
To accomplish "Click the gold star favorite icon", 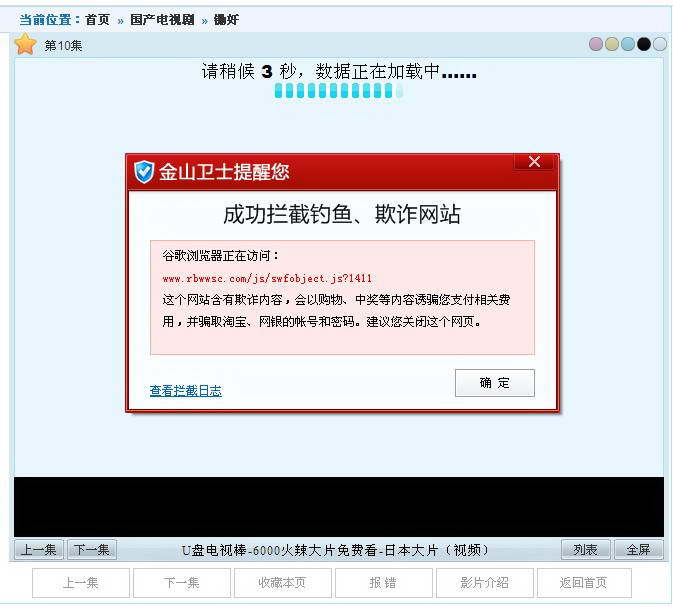I will click(x=26, y=44).
